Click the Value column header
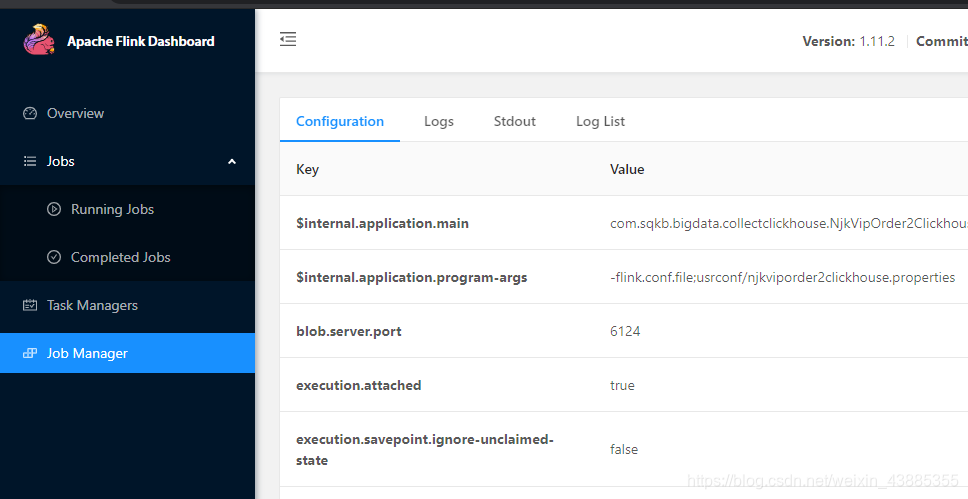 (627, 169)
